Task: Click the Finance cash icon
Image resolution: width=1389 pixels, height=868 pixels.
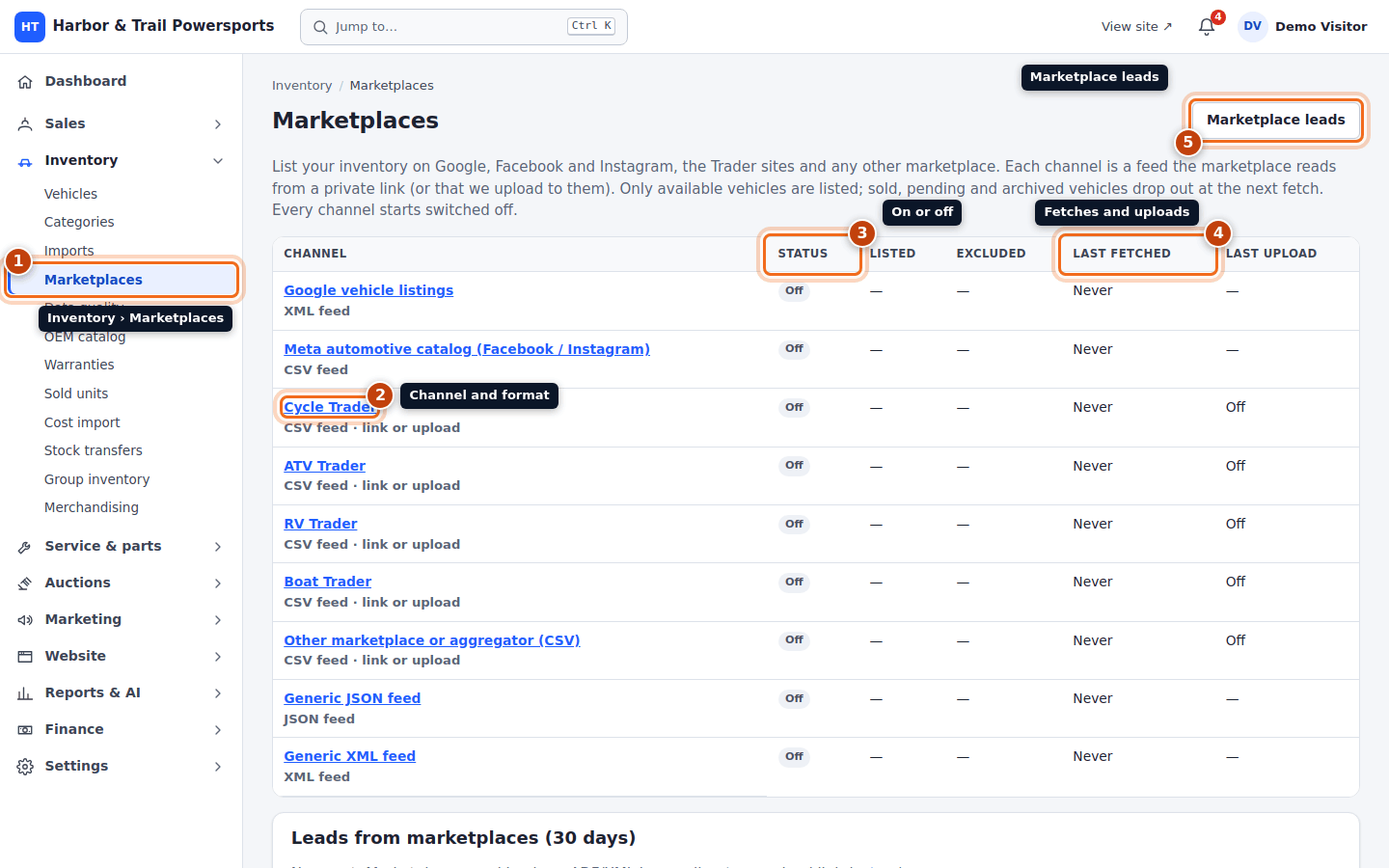Action: click(x=25, y=730)
